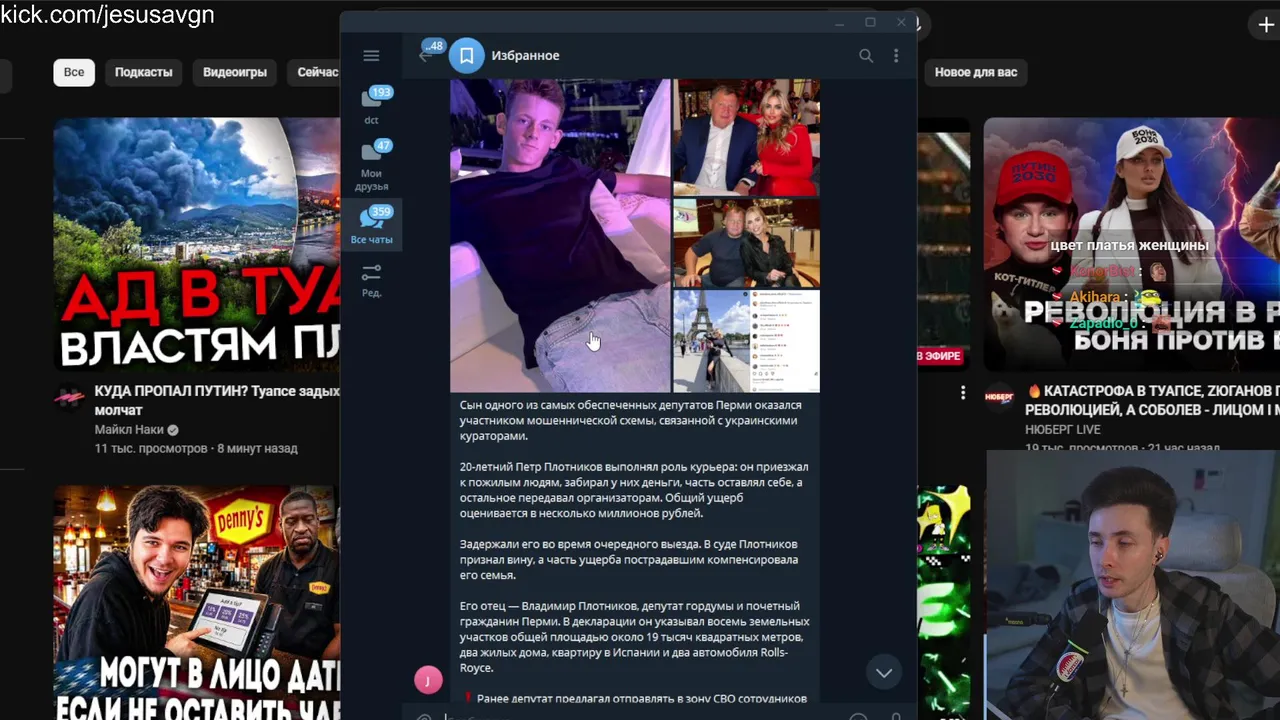The image size is (1280, 720).
Task: Open the РЕВОЛЮЦИЯ В РОССИИ live thumbnail
Action: pyautogui.click(x=1131, y=244)
